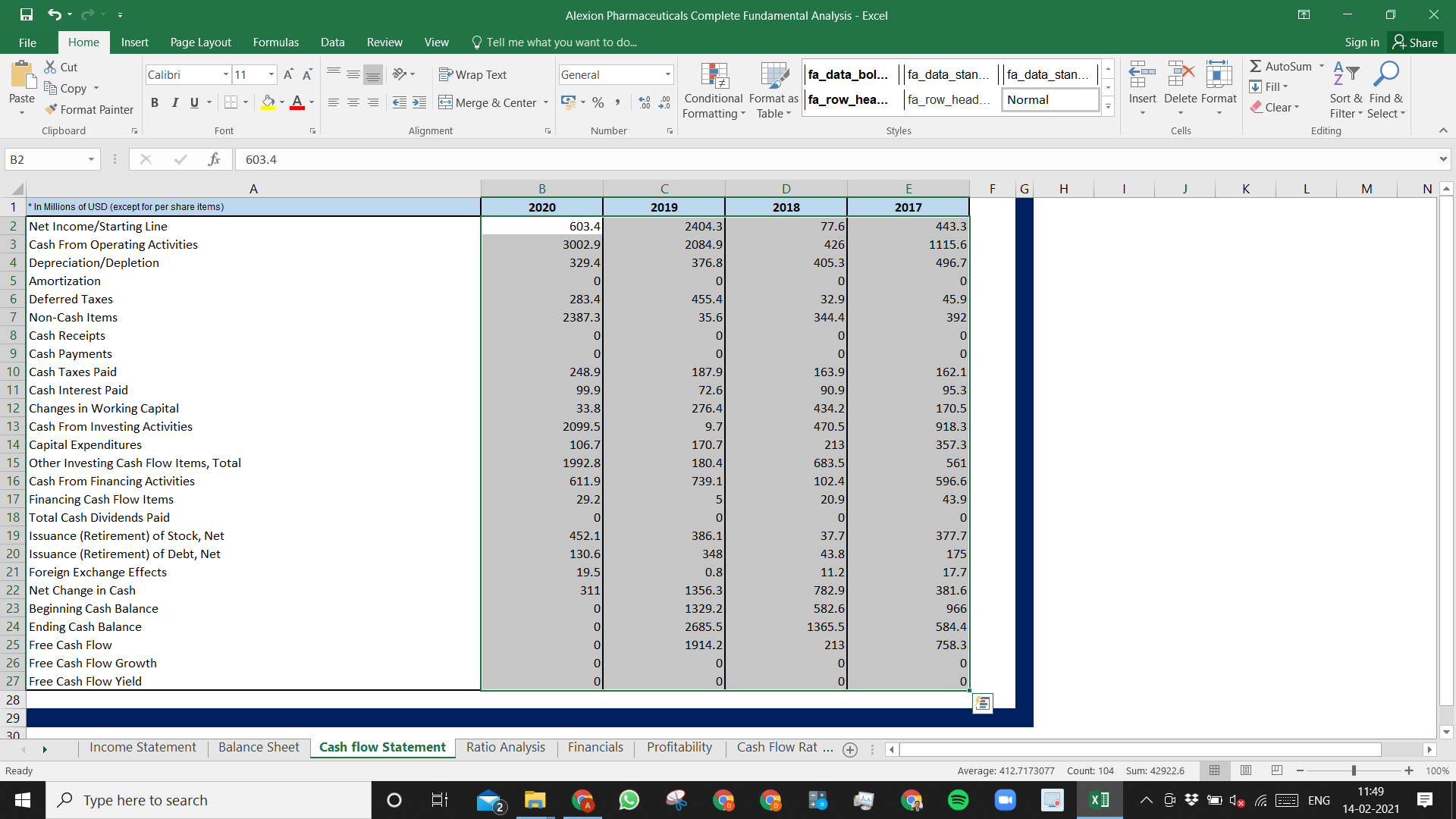
Task: Click Delete cells icon
Action: click(1181, 76)
